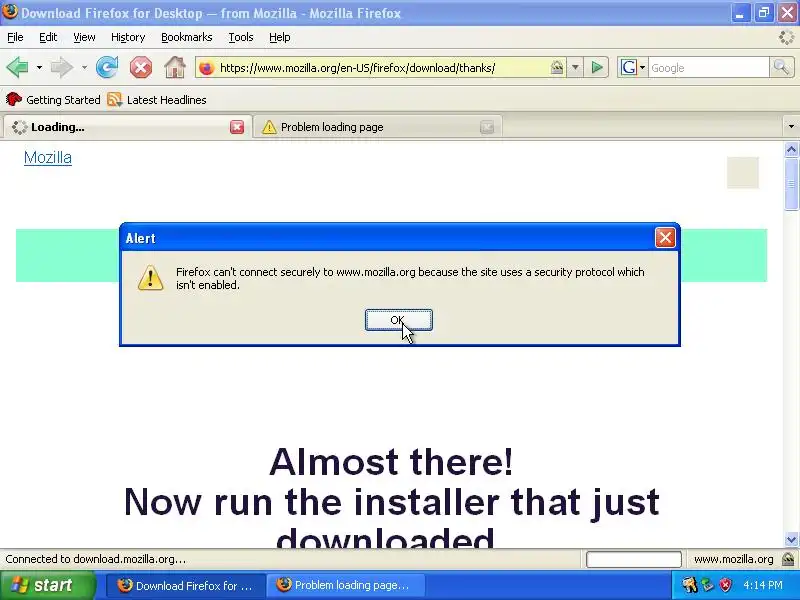Click the vertical scrollbar thumb
This screenshot has height=600, width=800.
point(791,184)
